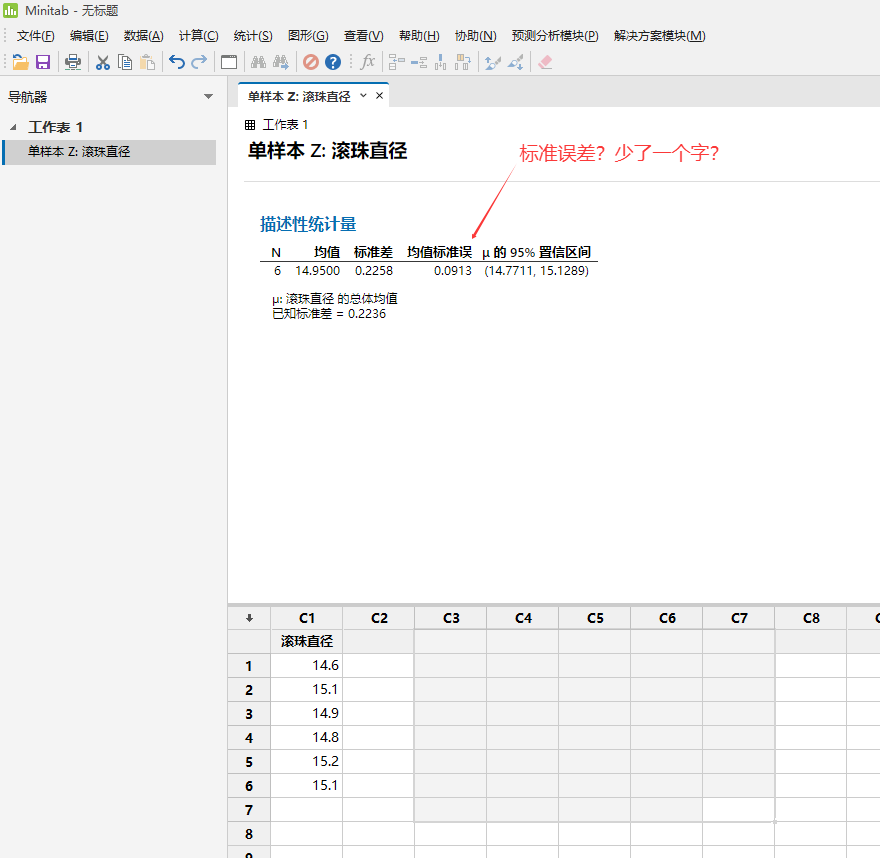Image resolution: width=880 pixels, height=858 pixels.
Task: Select column header C5
Action: (595, 618)
